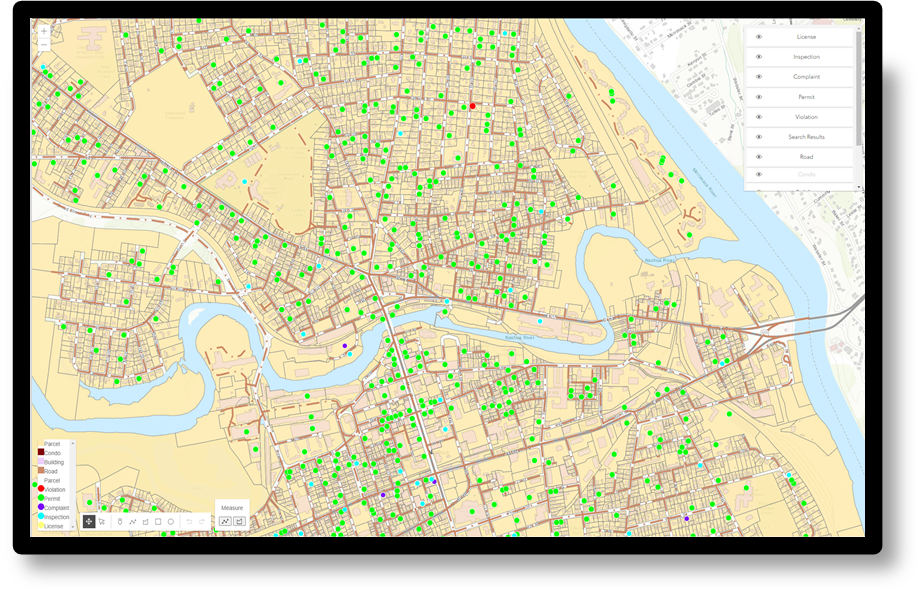Screen dimensions: 923x595
Task: Hide the Complaint layer with eye icon
Action: tap(759, 77)
